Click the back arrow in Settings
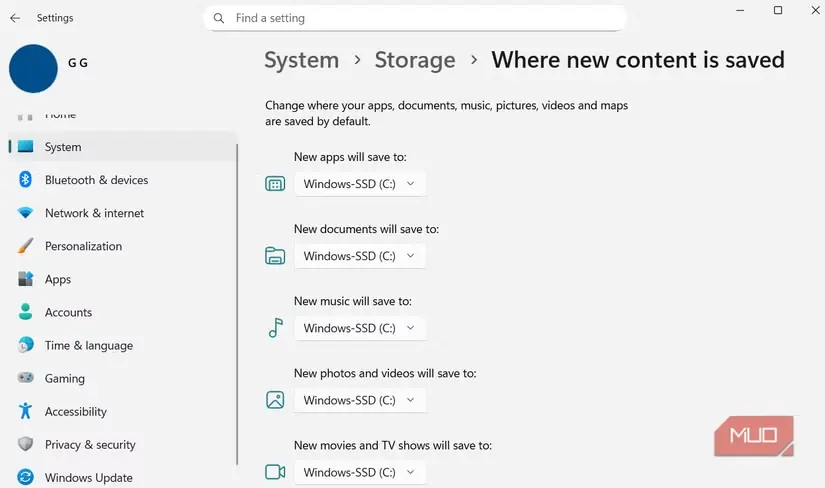The height and width of the screenshot is (488, 825). pos(15,18)
